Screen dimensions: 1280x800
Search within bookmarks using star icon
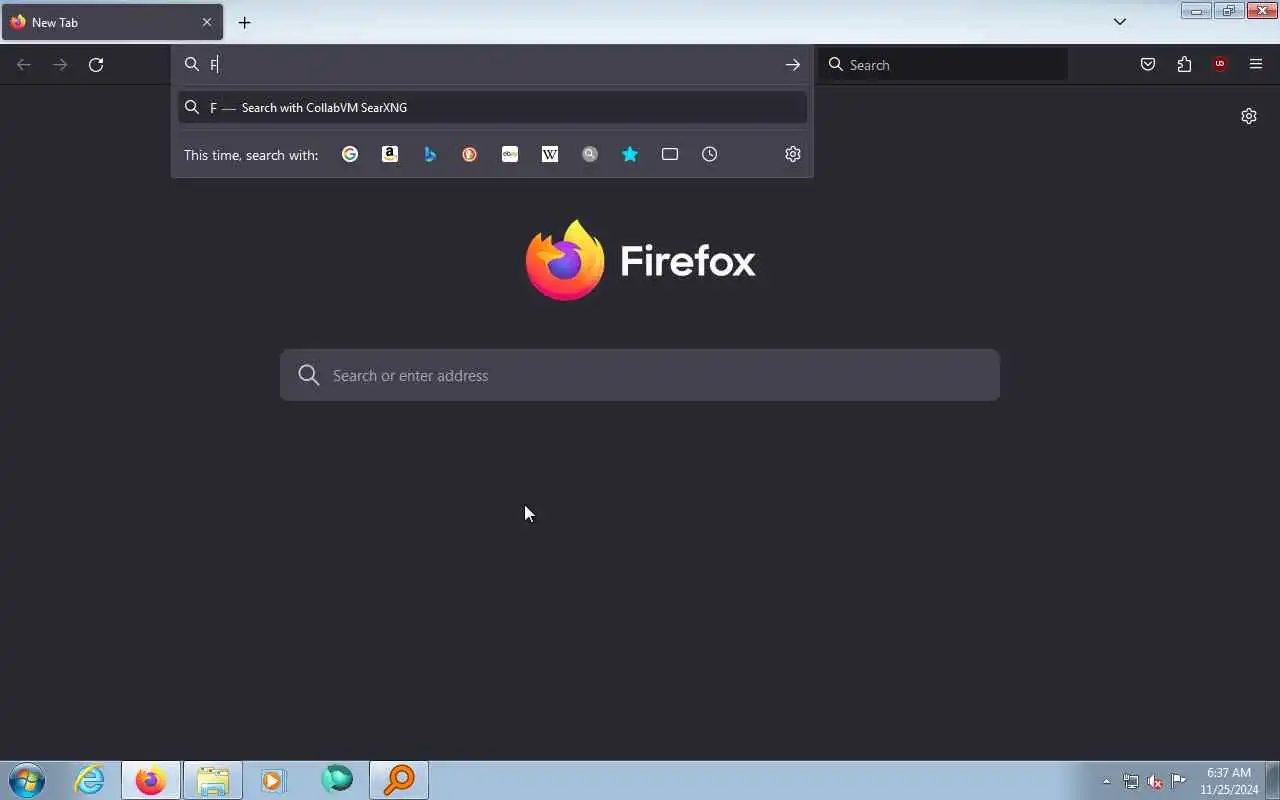(630, 154)
